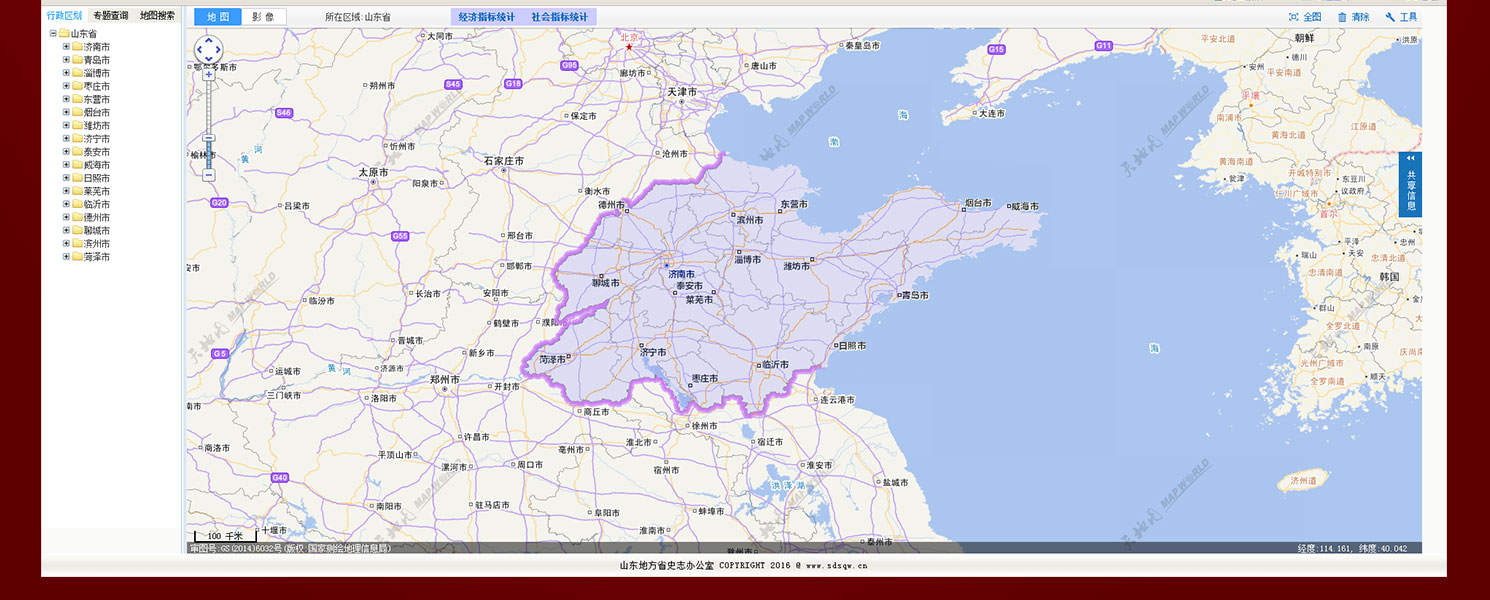Pan the map left with the navigation arrow
The height and width of the screenshot is (600, 1490).
[x=200, y=49]
